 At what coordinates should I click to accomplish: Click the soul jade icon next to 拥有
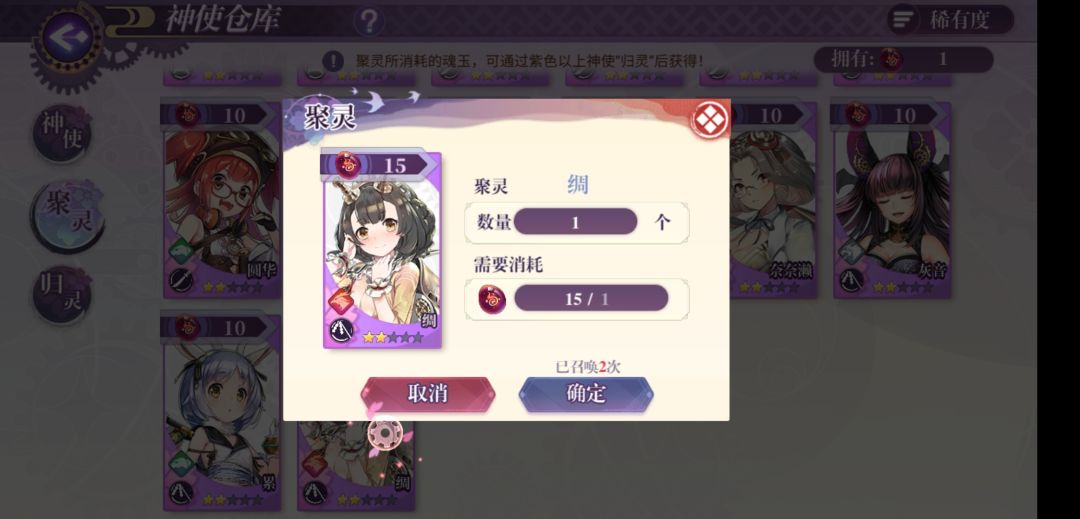[891, 60]
